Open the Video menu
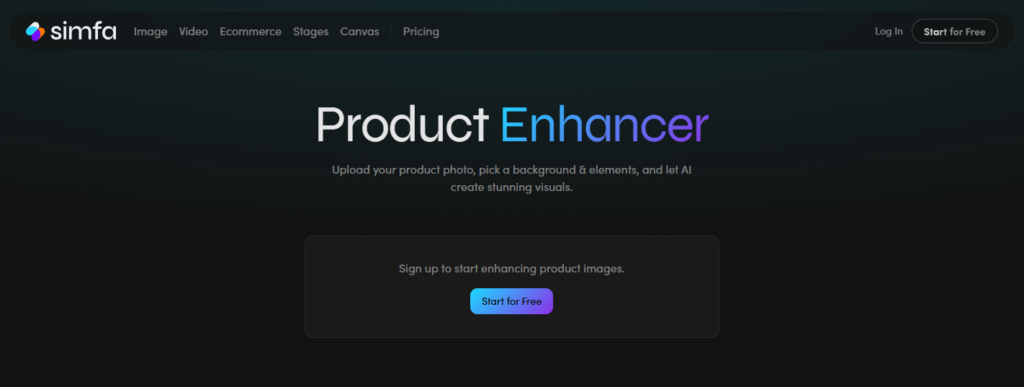The height and width of the screenshot is (387, 1024). point(193,31)
